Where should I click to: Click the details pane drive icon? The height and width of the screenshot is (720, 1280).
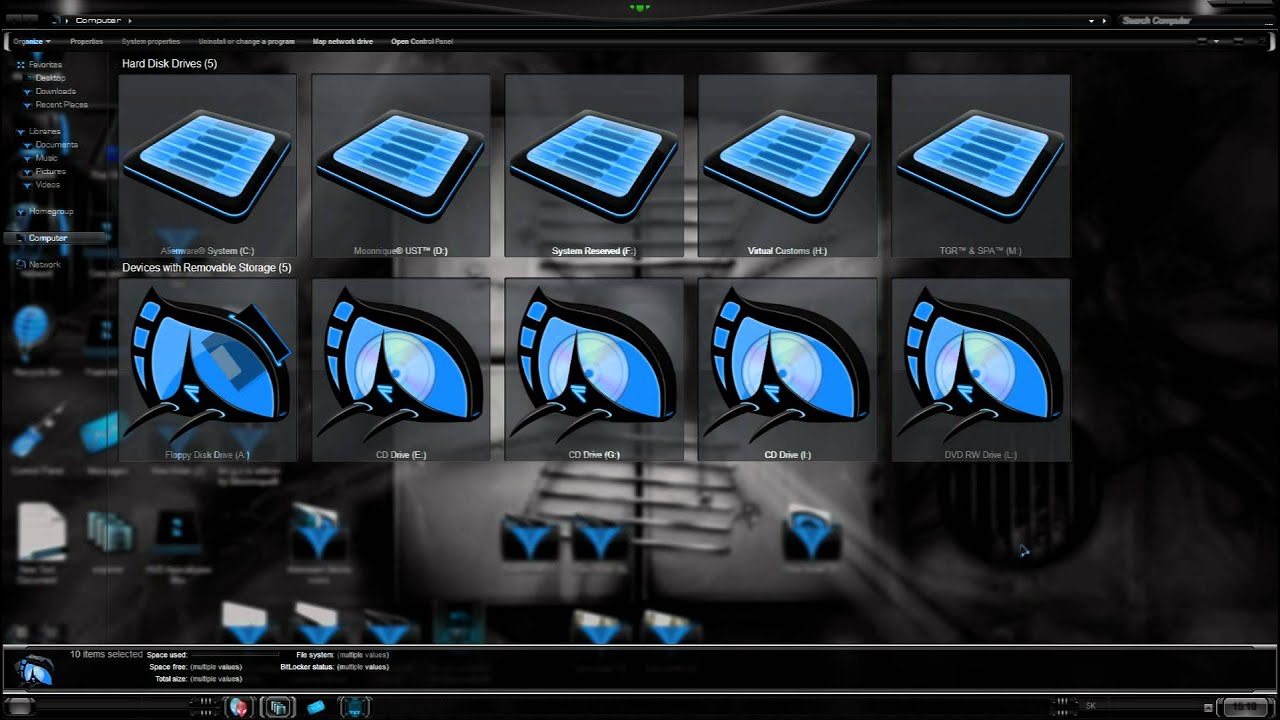(x=35, y=670)
